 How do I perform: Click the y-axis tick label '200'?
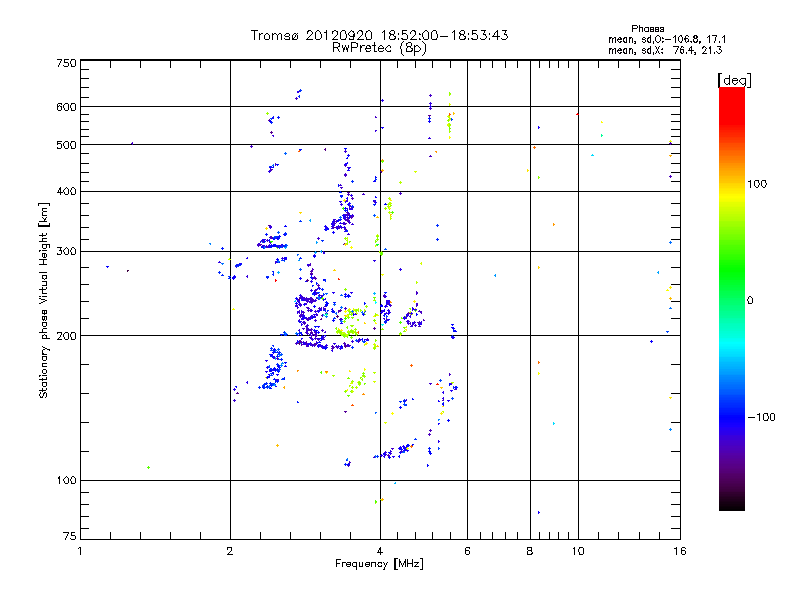pyautogui.click(x=66, y=336)
